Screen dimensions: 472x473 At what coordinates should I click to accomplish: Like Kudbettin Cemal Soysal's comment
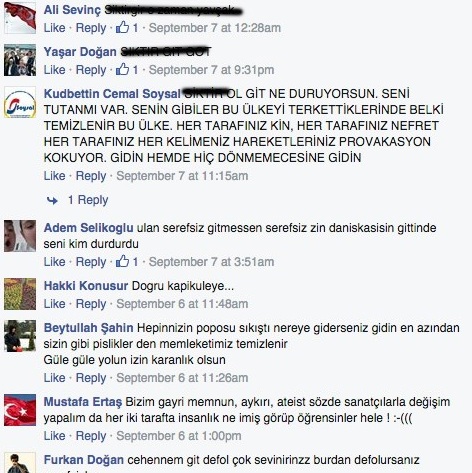(x=54, y=176)
